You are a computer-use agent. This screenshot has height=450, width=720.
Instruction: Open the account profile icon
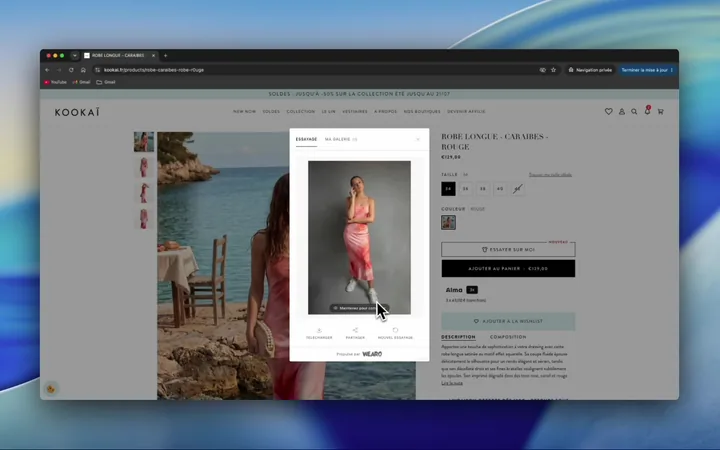click(622, 112)
